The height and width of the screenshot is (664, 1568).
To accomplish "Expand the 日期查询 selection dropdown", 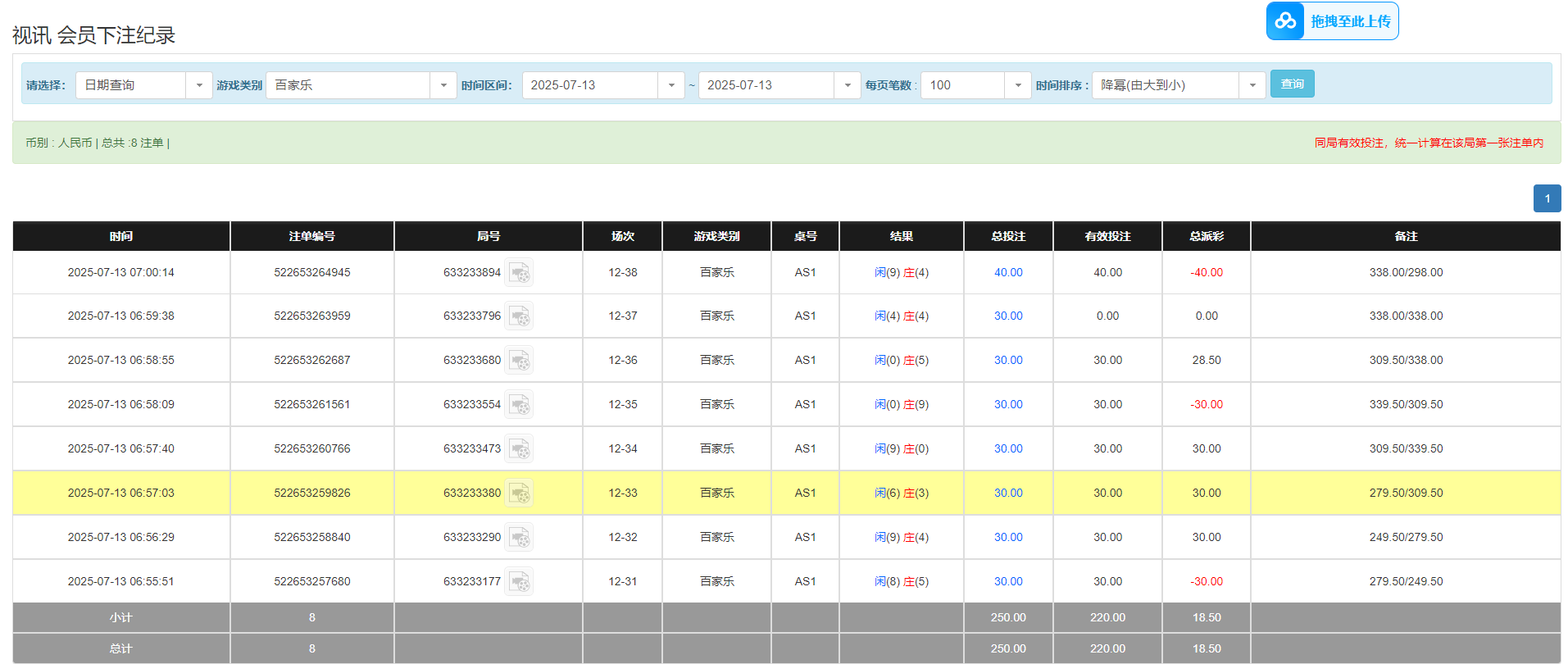I will coord(198,85).
